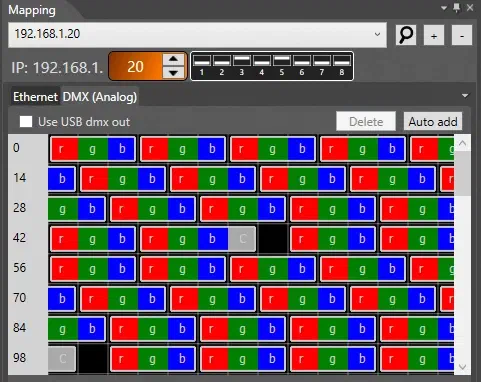The height and width of the screenshot is (382, 481).
Task: Select the black empty cell in row 98
Action: point(93,359)
